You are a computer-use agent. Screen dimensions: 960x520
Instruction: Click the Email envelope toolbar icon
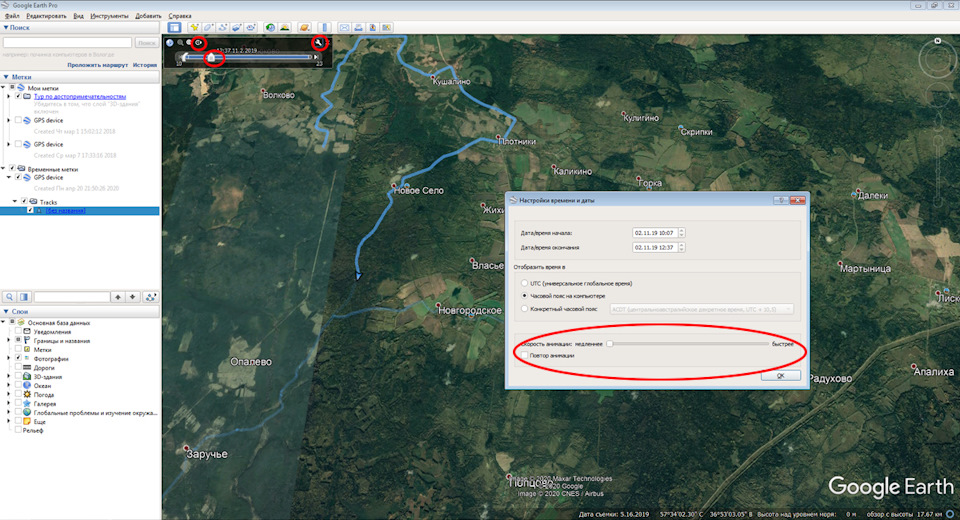(x=345, y=28)
